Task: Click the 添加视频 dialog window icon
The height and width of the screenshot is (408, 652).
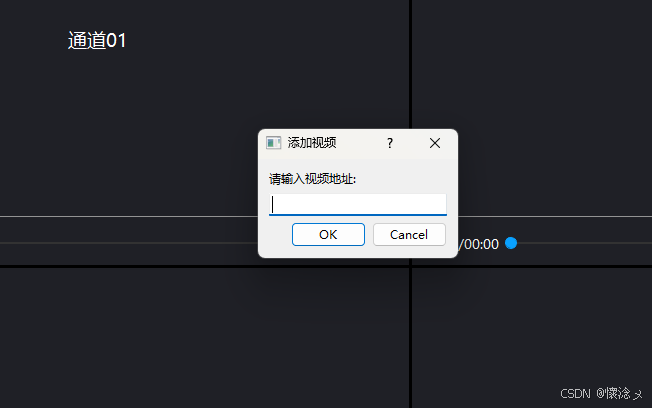Action: point(273,143)
